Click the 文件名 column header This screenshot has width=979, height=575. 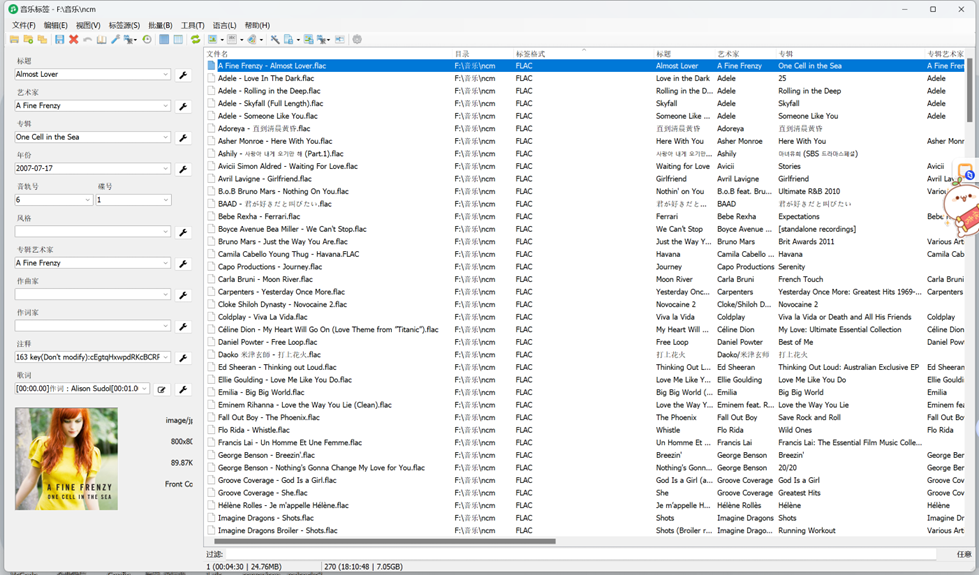pos(218,54)
